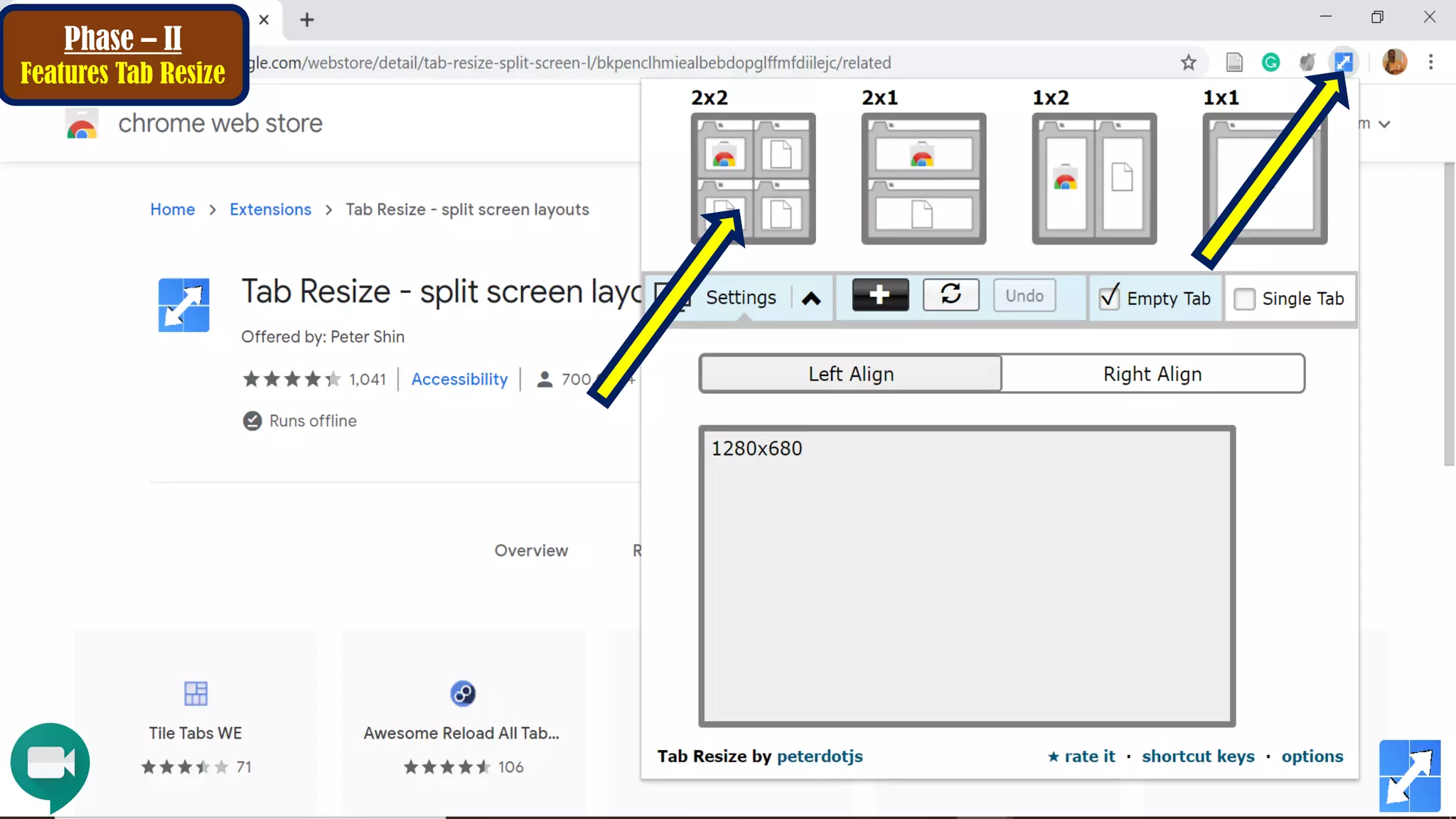Open the Chrome three-dot menu

(1431, 63)
